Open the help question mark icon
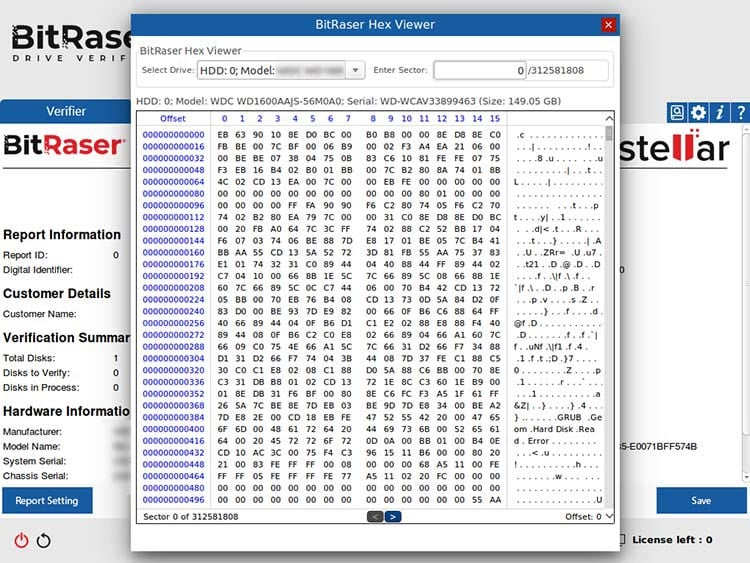 pos(740,112)
